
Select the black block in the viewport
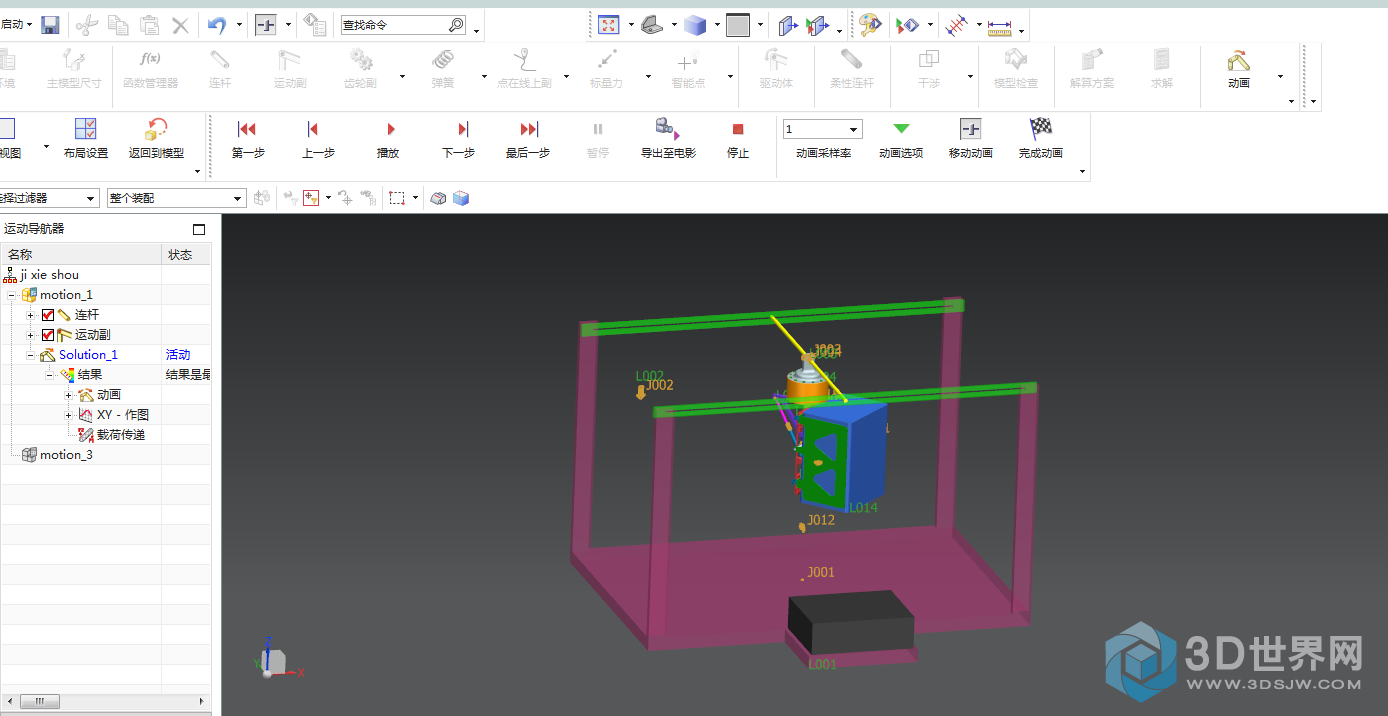(851, 622)
